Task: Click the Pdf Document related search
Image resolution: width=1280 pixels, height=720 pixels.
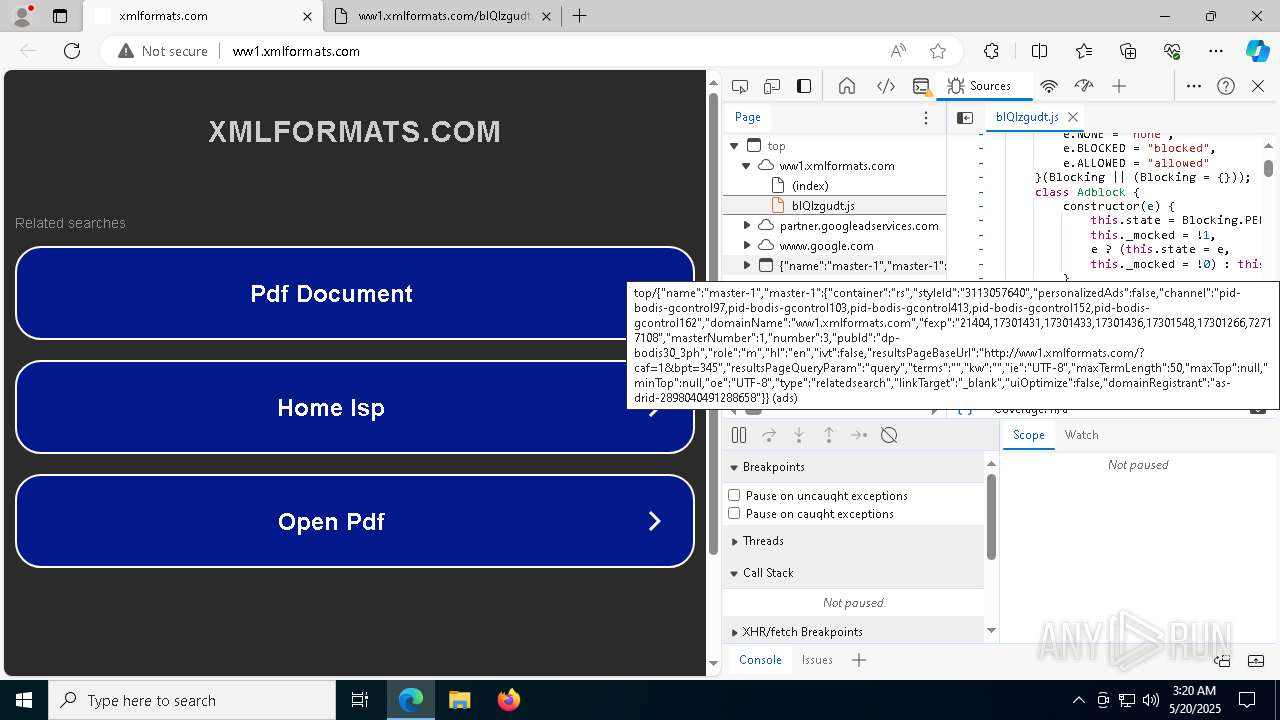Action: coord(355,293)
